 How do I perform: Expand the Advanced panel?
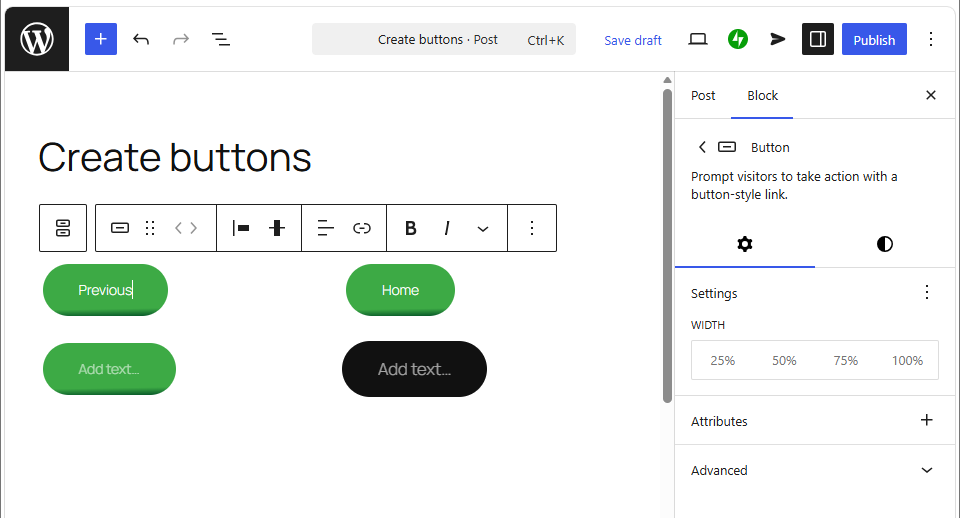pyautogui.click(x=814, y=470)
